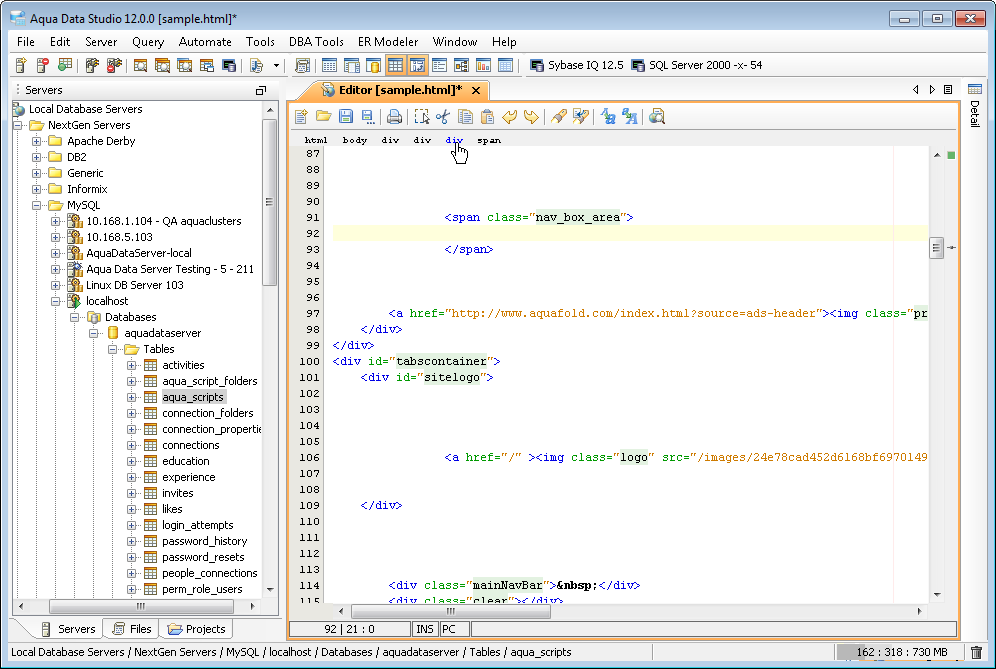Click the Undo arrow icon
Viewport: 996px width, 669px height.
pos(510,117)
